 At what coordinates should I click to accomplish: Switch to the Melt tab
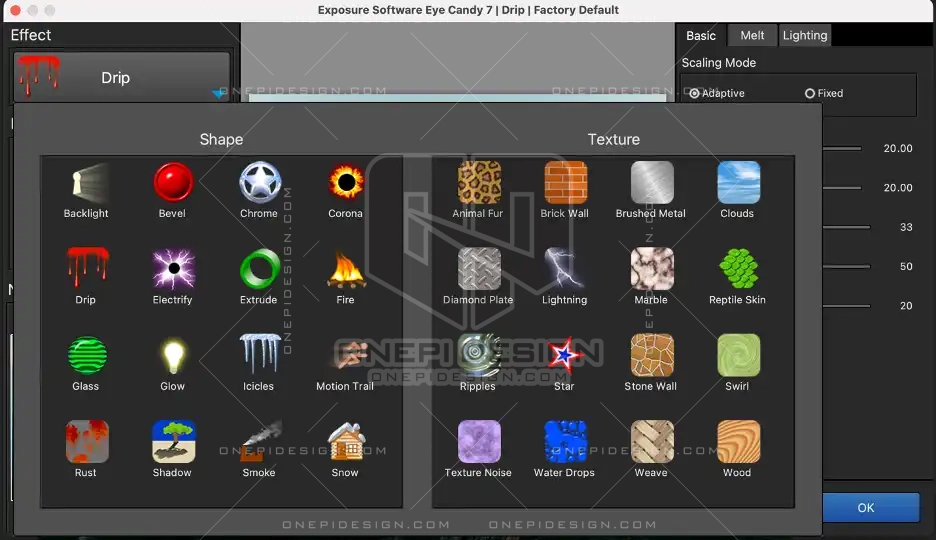pyautogui.click(x=752, y=35)
